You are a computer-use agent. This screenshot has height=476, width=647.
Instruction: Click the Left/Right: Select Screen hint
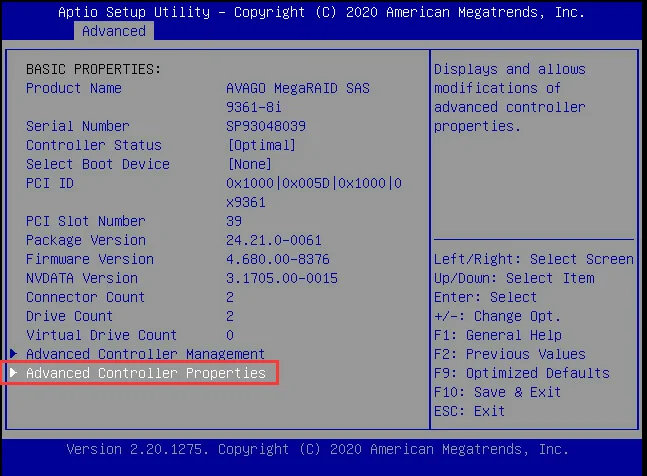tap(534, 259)
